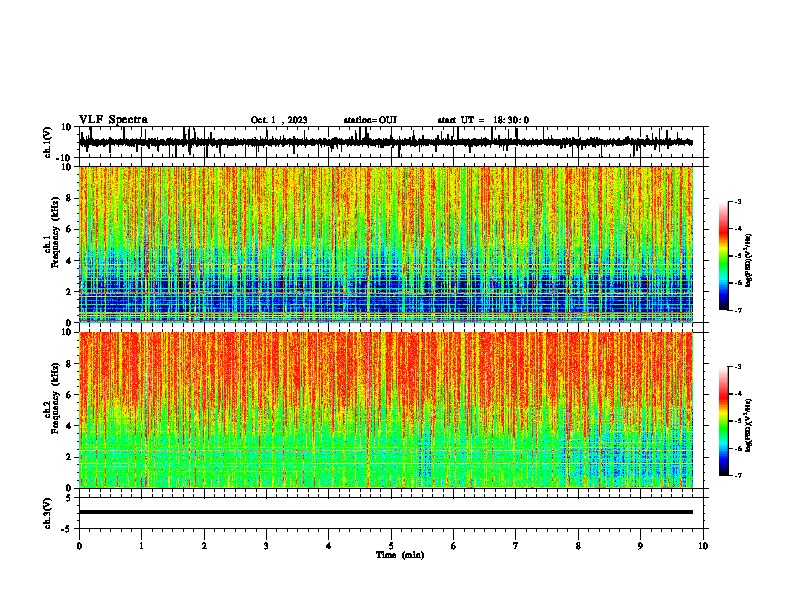This screenshot has height=612, width=792.
Task: Click the "-3" value on ch.2 color bar
Action: click(737, 367)
